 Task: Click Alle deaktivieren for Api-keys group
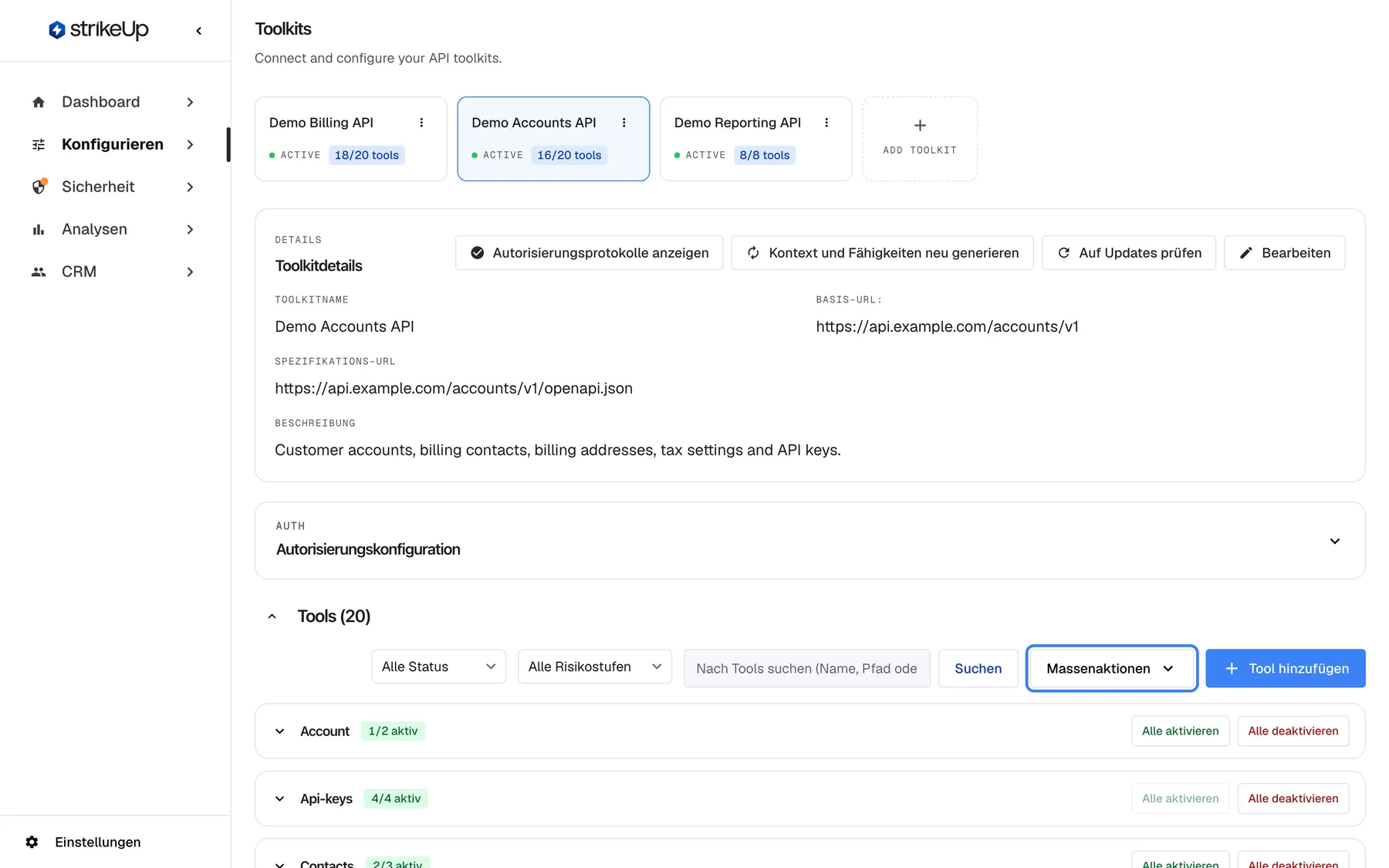(1293, 799)
